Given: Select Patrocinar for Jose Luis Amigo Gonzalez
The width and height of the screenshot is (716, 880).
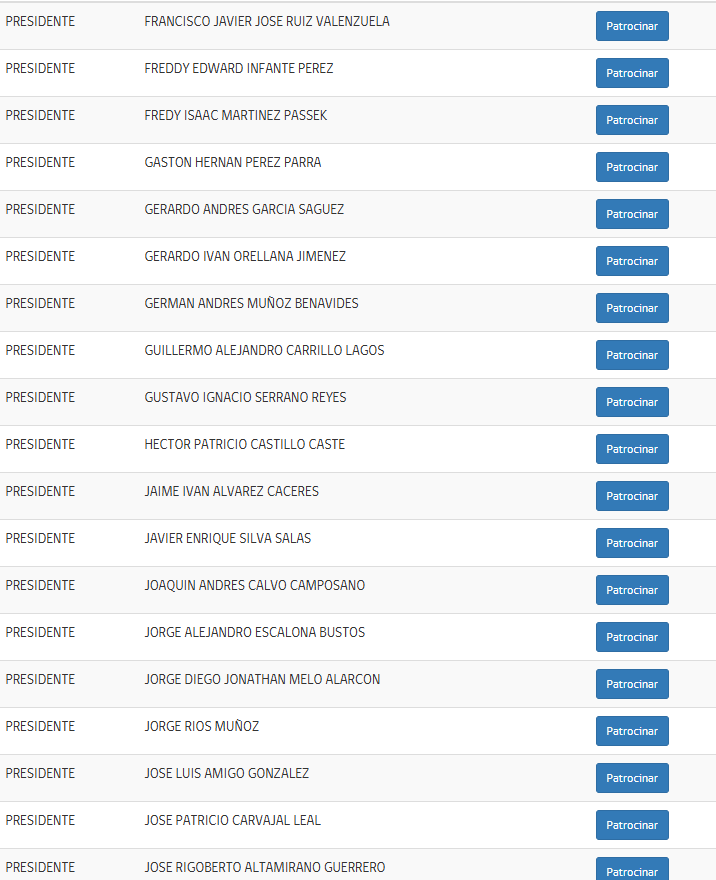Looking at the screenshot, I should pos(632,778).
